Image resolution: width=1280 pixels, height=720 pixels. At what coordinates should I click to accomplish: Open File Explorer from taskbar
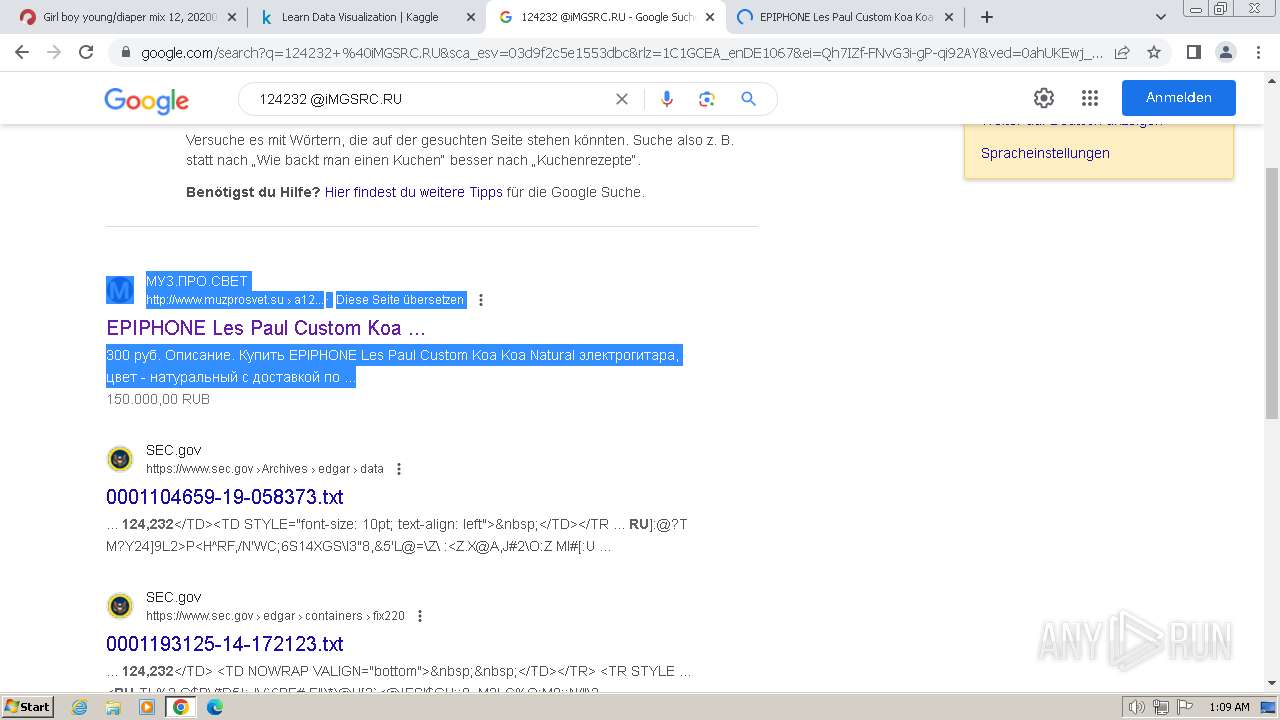pyautogui.click(x=113, y=707)
